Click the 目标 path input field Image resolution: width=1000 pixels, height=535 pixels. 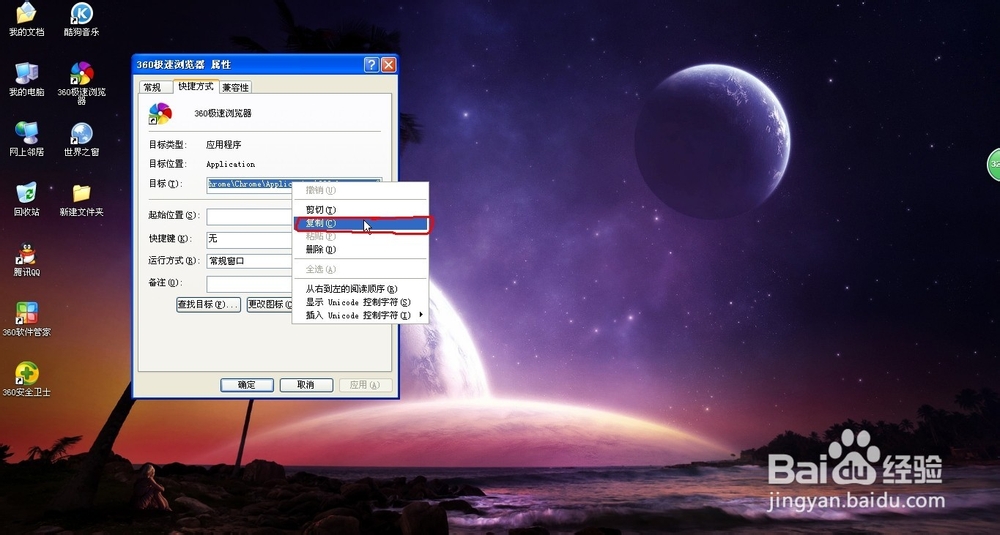tap(294, 184)
